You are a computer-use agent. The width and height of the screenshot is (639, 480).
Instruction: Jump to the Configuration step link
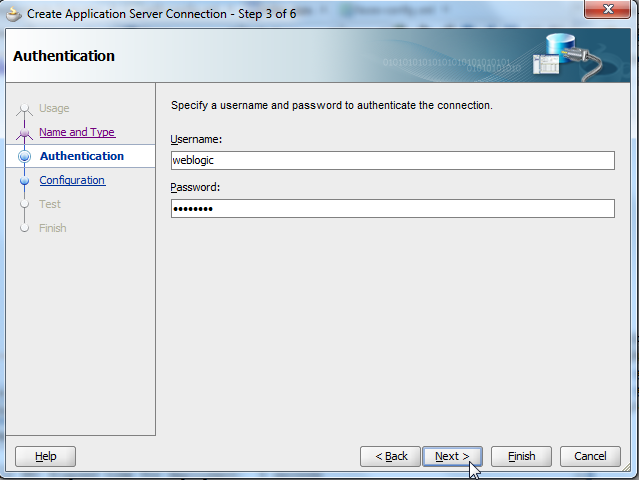[72, 180]
